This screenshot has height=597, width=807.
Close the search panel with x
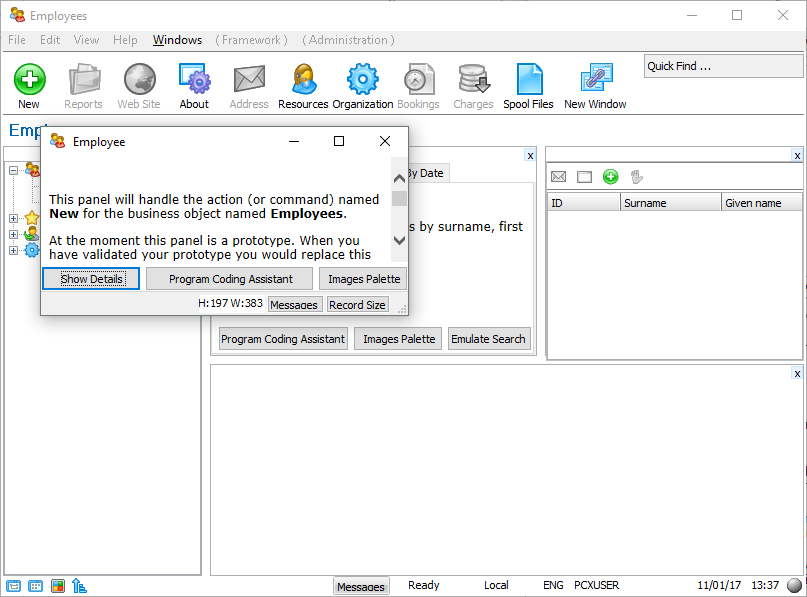pos(530,155)
